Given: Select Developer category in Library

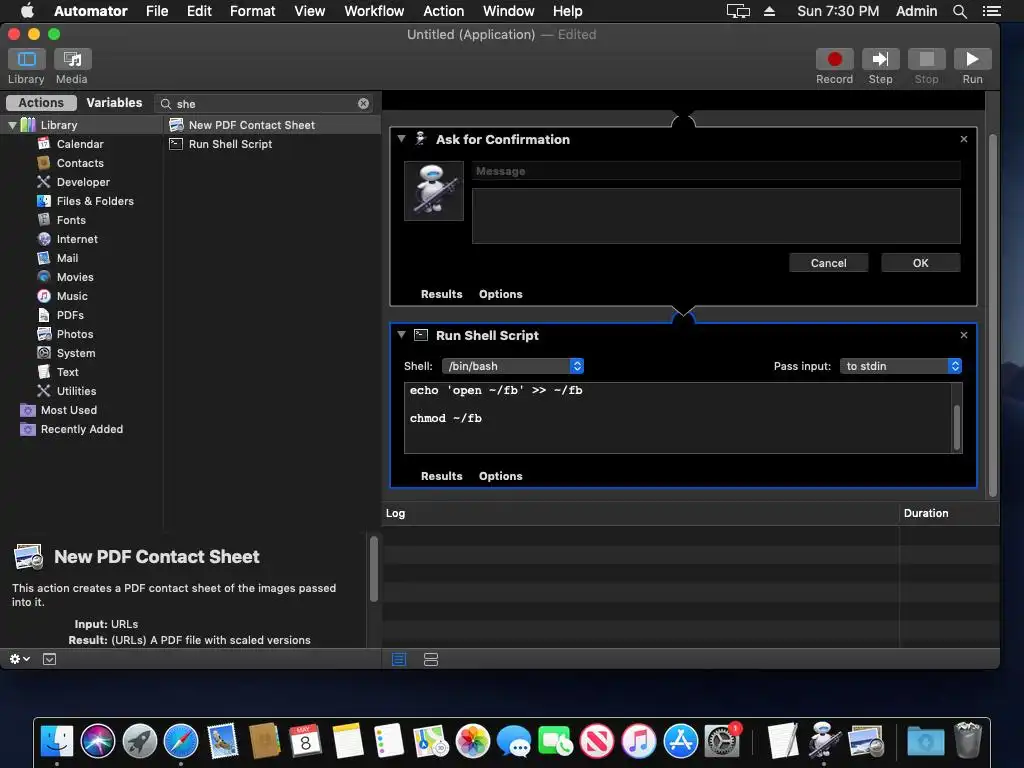Looking at the screenshot, I should tap(83, 182).
